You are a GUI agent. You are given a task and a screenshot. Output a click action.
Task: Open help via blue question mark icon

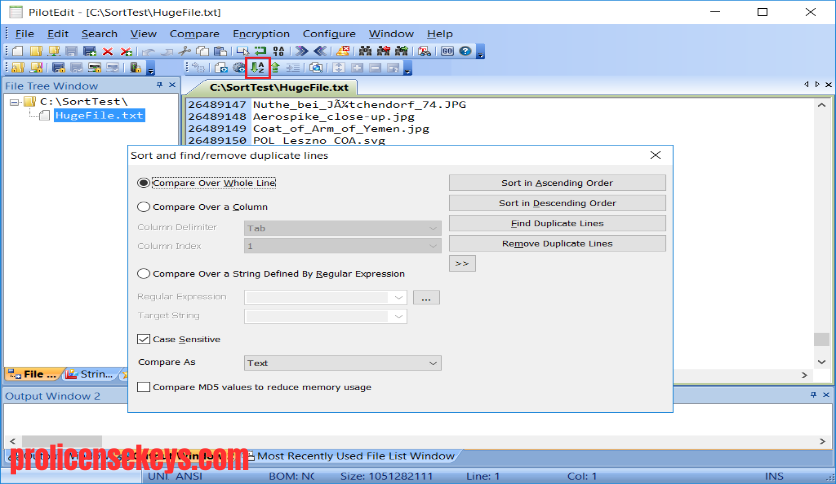465,51
